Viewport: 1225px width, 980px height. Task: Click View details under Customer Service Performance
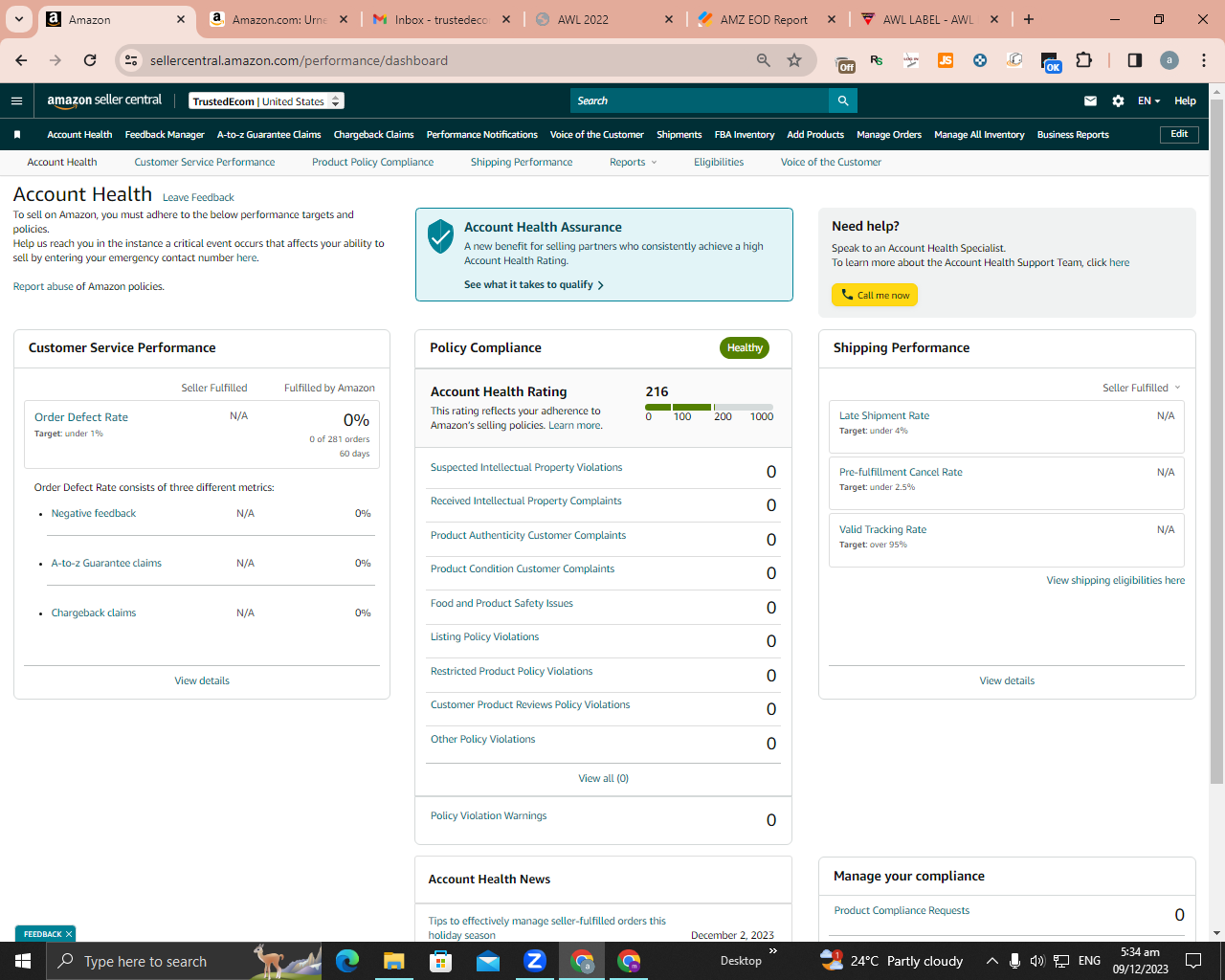(202, 681)
